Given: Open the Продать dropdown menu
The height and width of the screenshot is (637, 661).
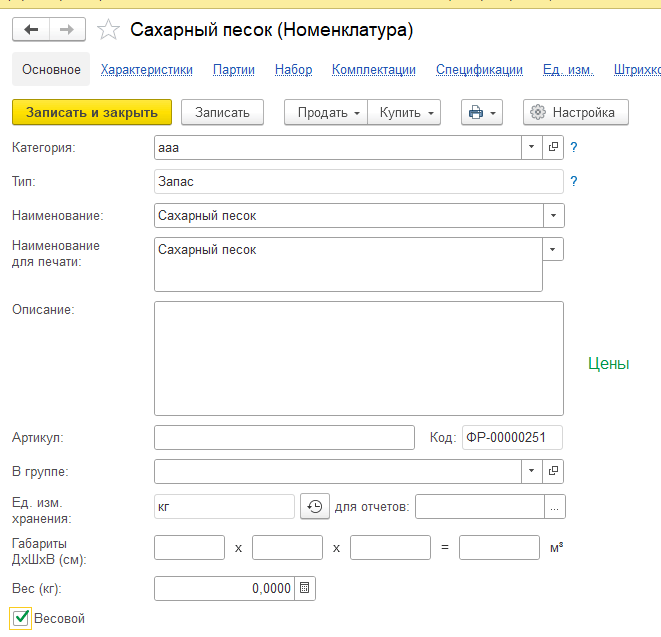Looking at the screenshot, I should pyautogui.click(x=327, y=112).
